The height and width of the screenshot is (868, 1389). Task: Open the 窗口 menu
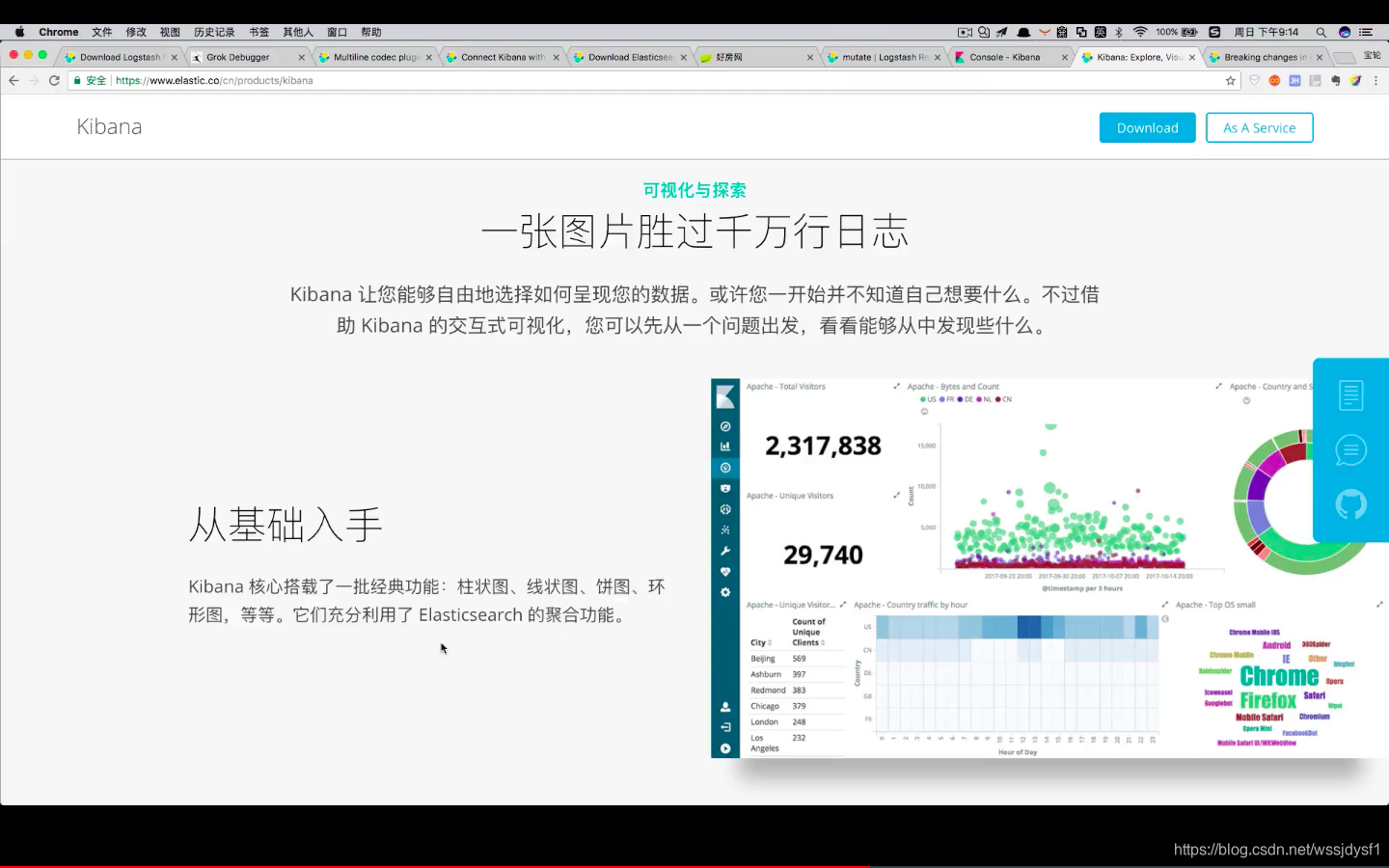pos(337,32)
